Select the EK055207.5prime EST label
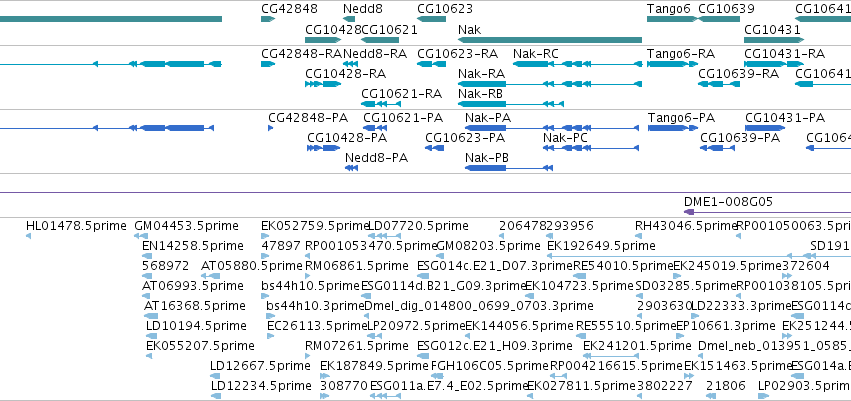 pyautogui.click(x=200, y=346)
